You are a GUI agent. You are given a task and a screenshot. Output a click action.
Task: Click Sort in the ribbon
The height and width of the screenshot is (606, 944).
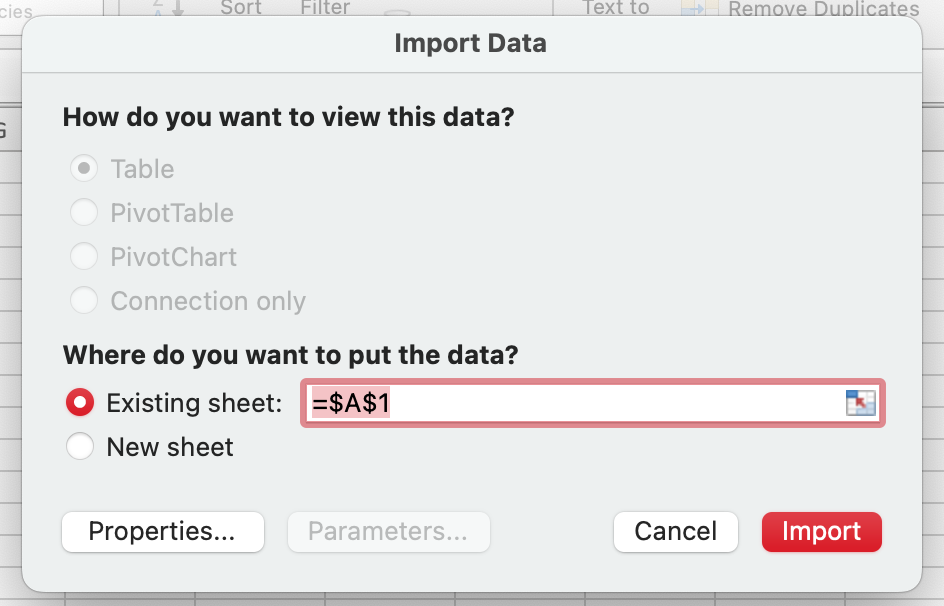tap(241, 8)
